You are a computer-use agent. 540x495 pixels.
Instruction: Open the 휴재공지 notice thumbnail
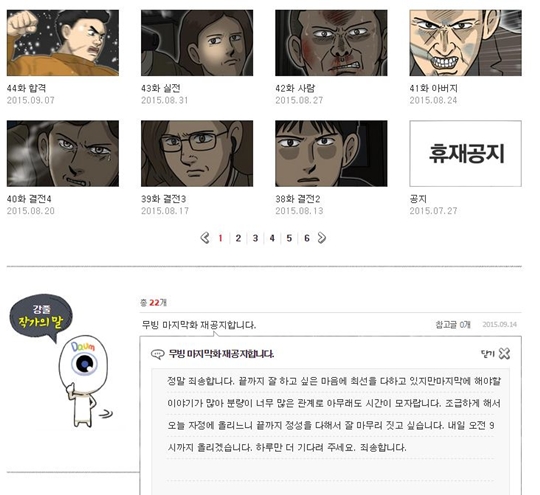(x=466, y=154)
